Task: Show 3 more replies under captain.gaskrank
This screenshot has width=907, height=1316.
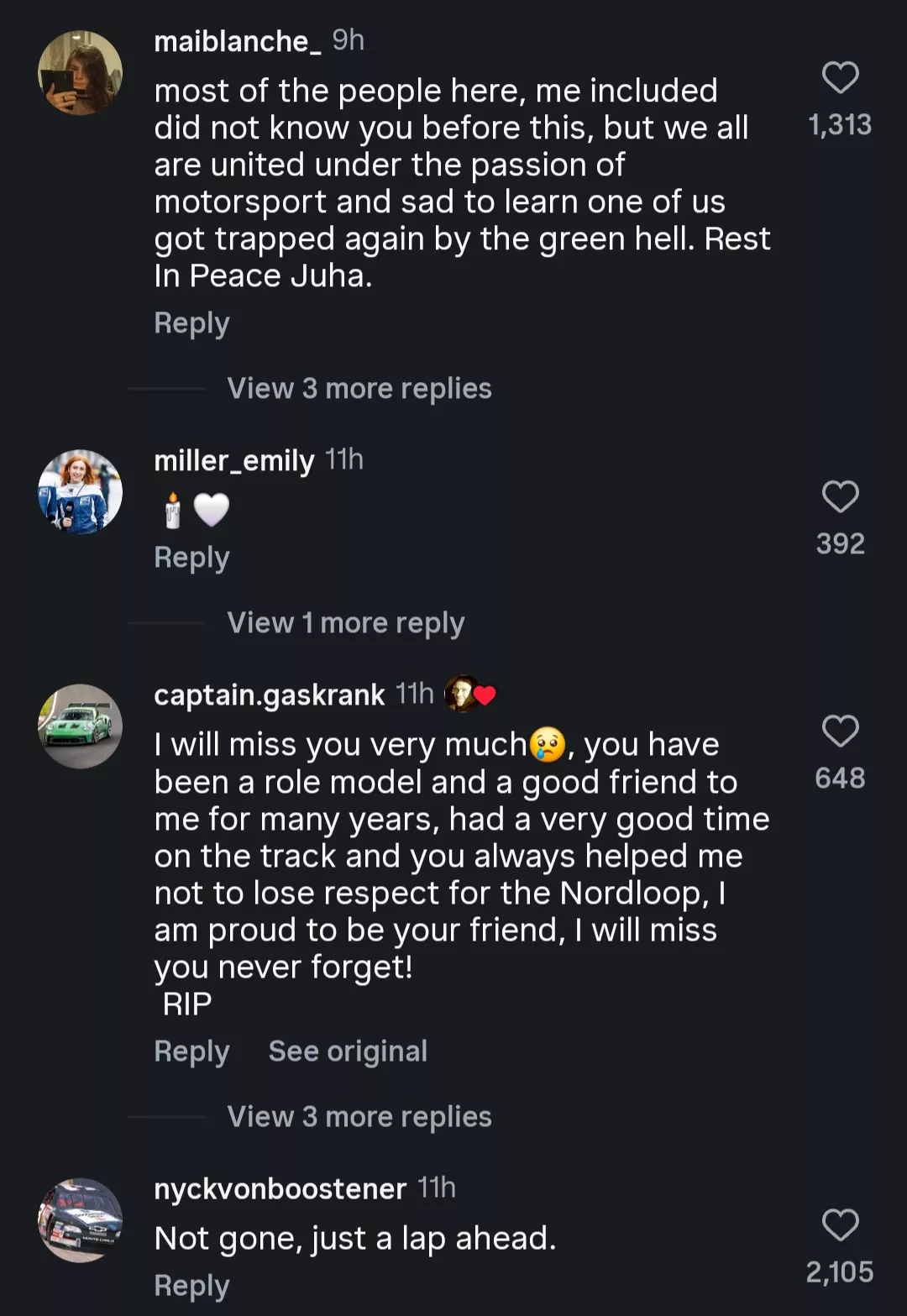Action: tap(359, 1116)
